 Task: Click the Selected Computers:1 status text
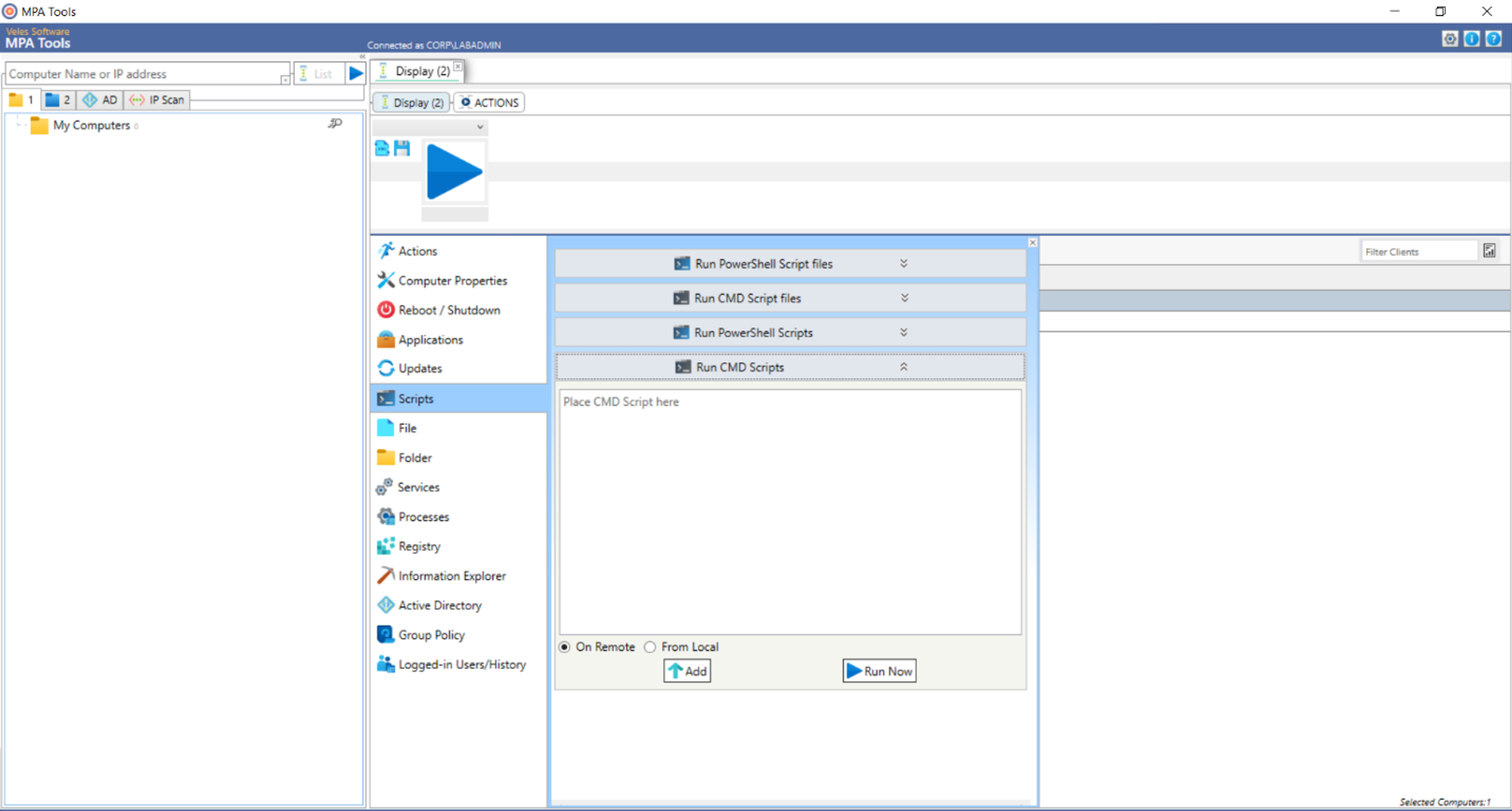1445,802
